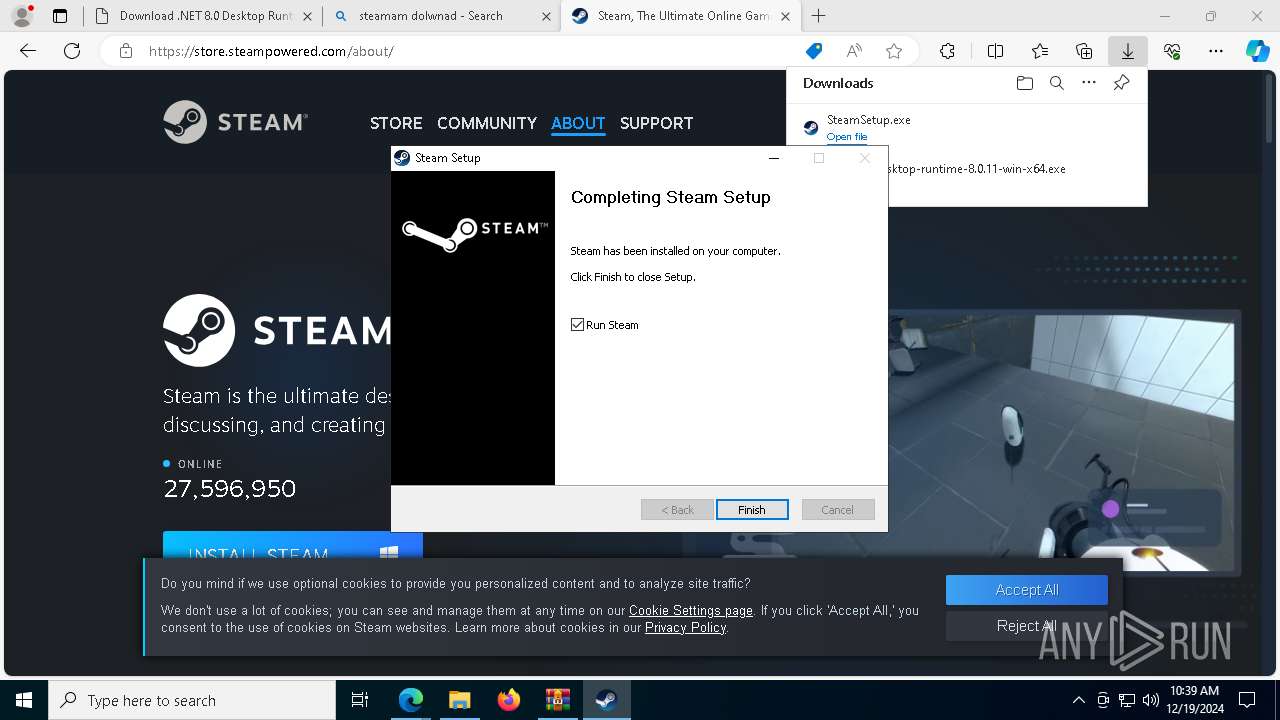1280x720 pixels.
Task: View site information lock icon
Action: pyautogui.click(x=125, y=51)
